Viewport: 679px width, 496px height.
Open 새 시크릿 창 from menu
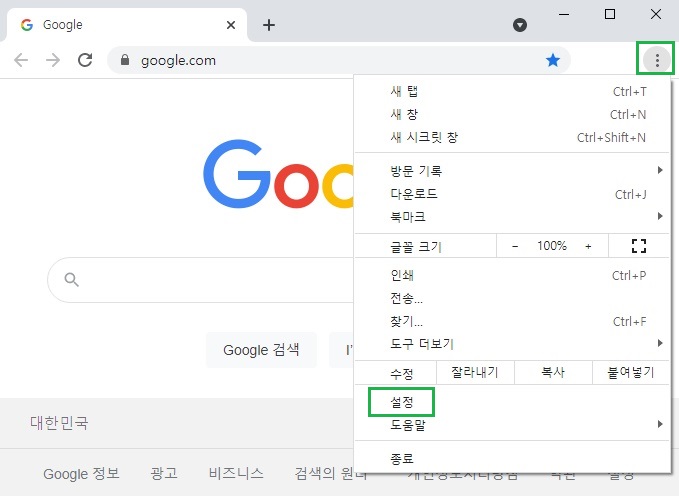[x=512, y=137]
